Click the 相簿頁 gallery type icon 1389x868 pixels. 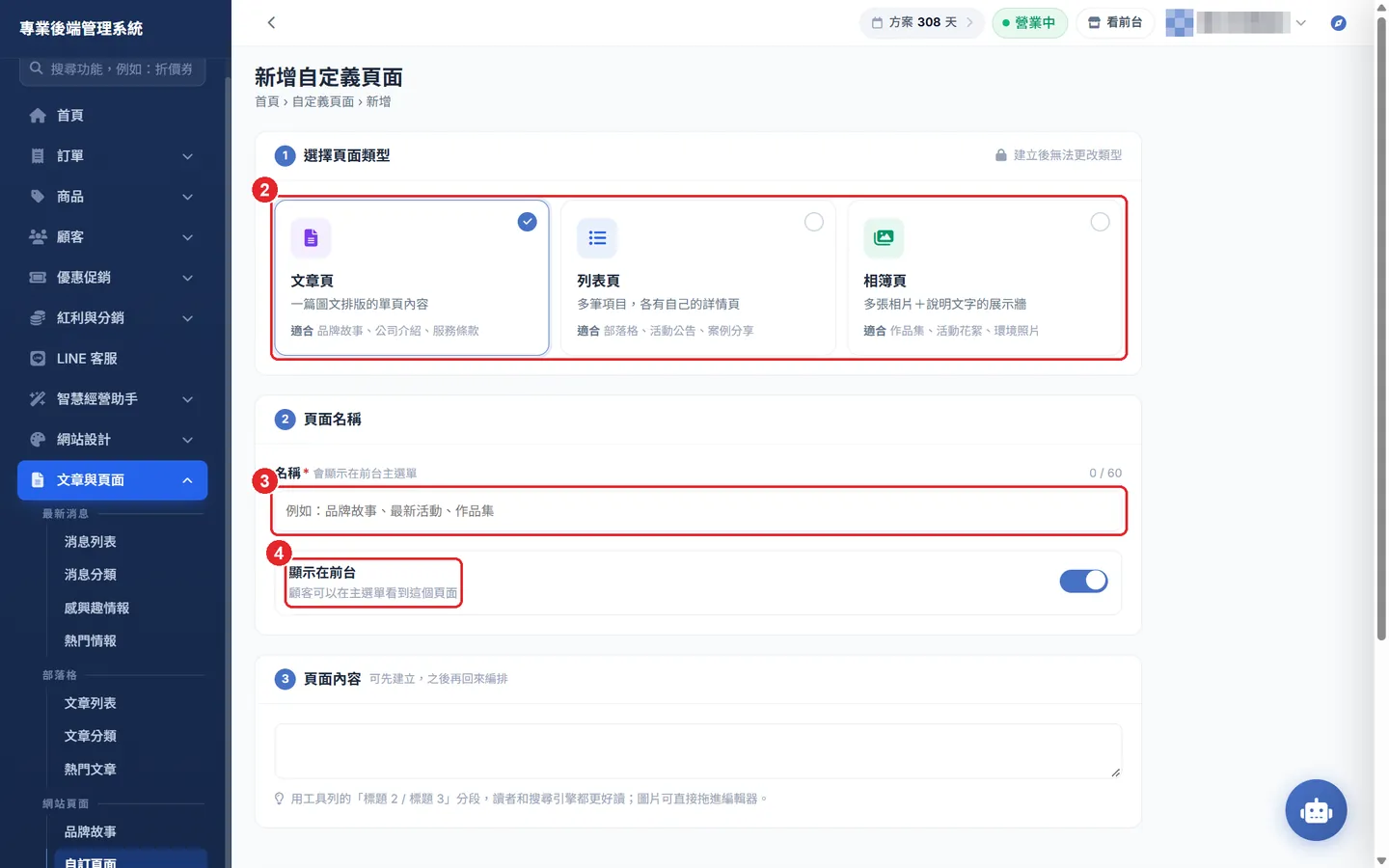[884, 238]
